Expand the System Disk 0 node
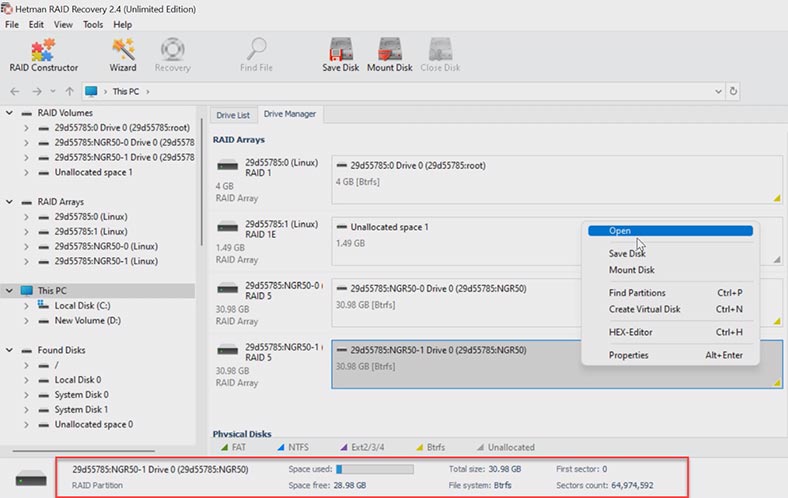Screen dimensions: 788x498 pos(26,395)
